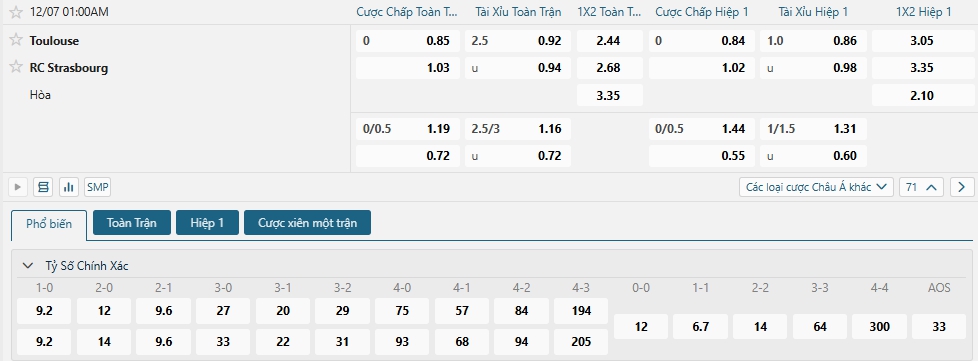978x361 pixels.
Task: Select the Phổ biến tab
Action: pos(49,224)
